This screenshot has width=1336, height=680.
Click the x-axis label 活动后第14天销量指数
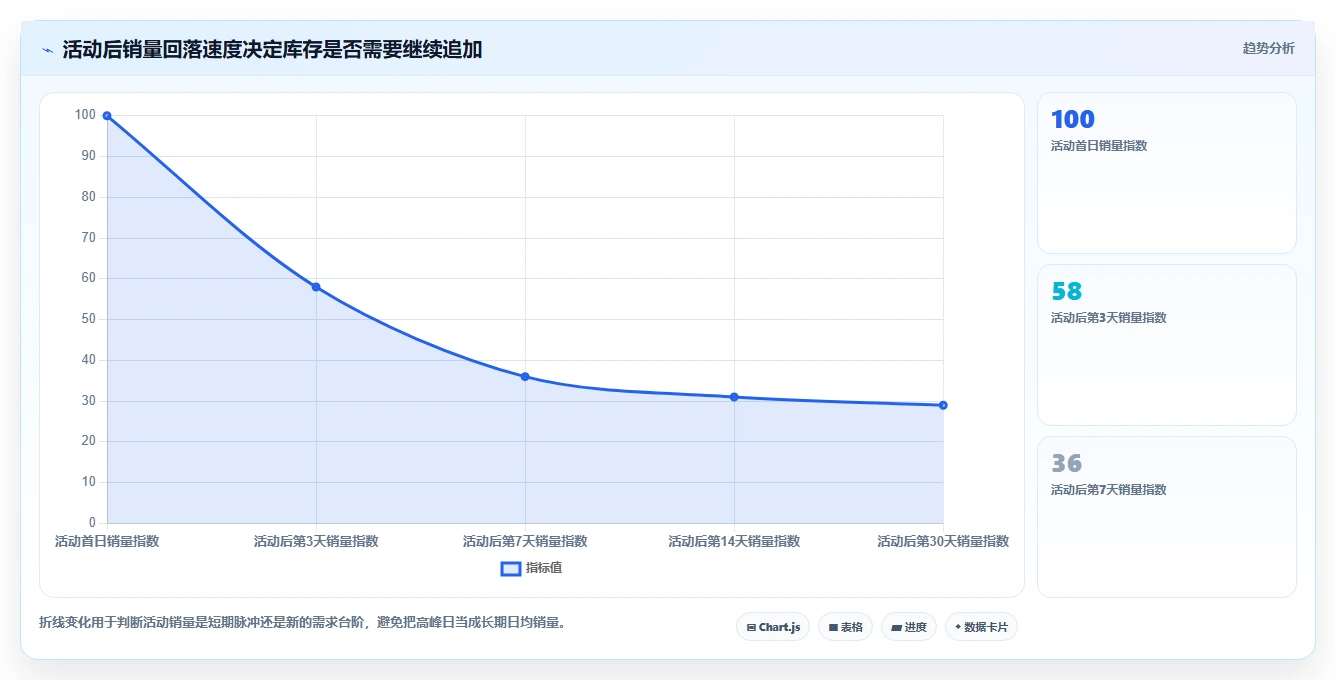click(734, 541)
